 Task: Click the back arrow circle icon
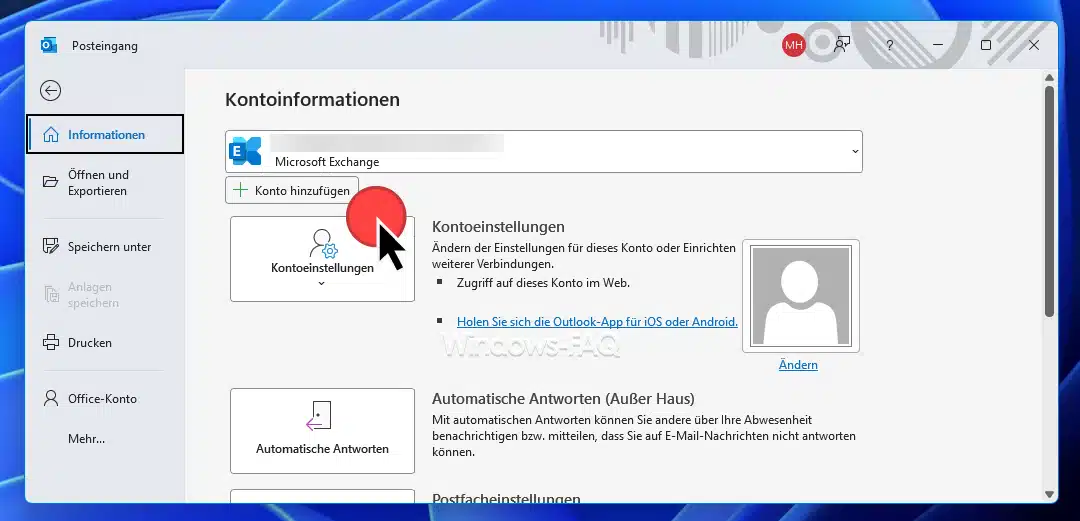[x=50, y=90]
